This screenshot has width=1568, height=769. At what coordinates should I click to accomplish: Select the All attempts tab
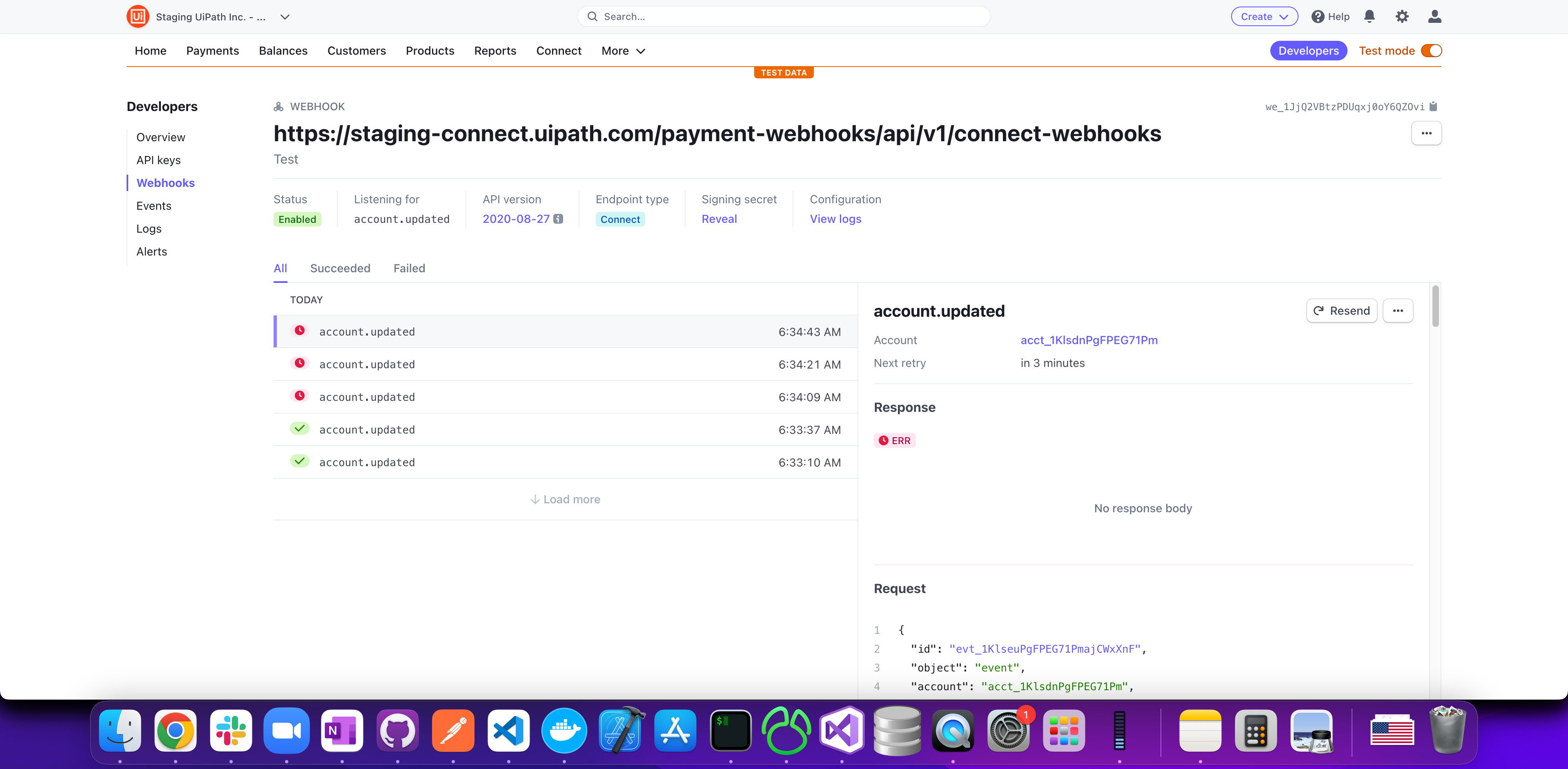(280, 268)
